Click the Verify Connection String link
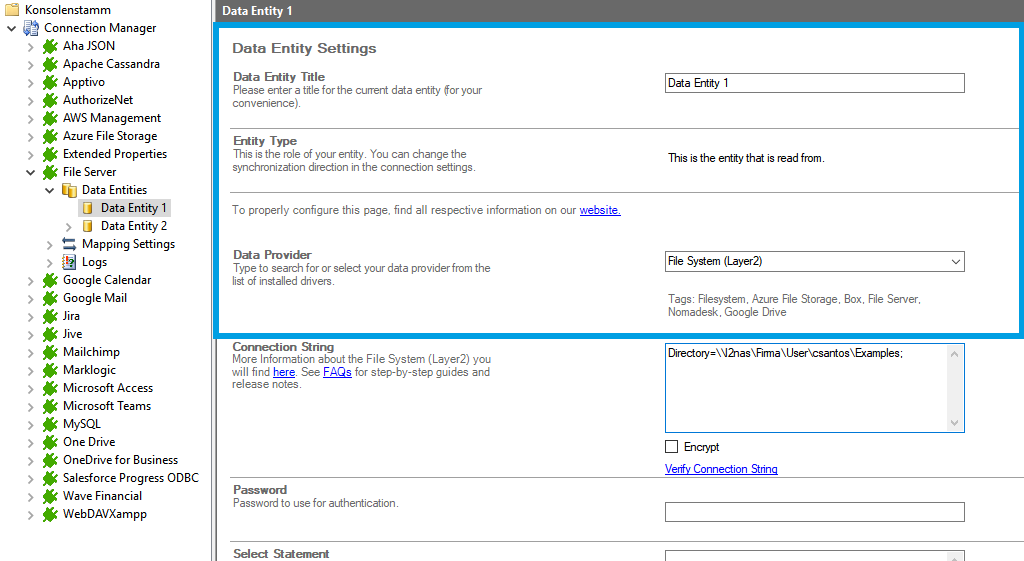Image resolution: width=1024 pixels, height=561 pixels. pyautogui.click(x=721, y=469)
